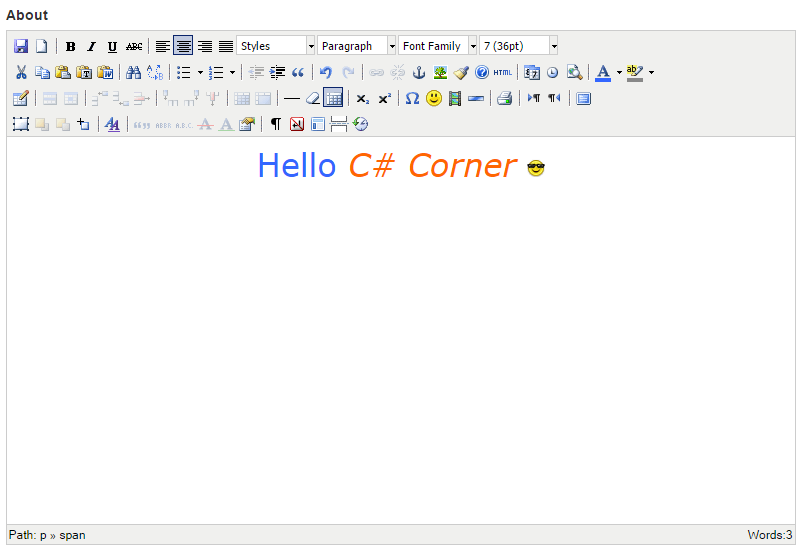Open the emoticons smiley picker
Screen dimensions: 804x550
pos(434,98)
